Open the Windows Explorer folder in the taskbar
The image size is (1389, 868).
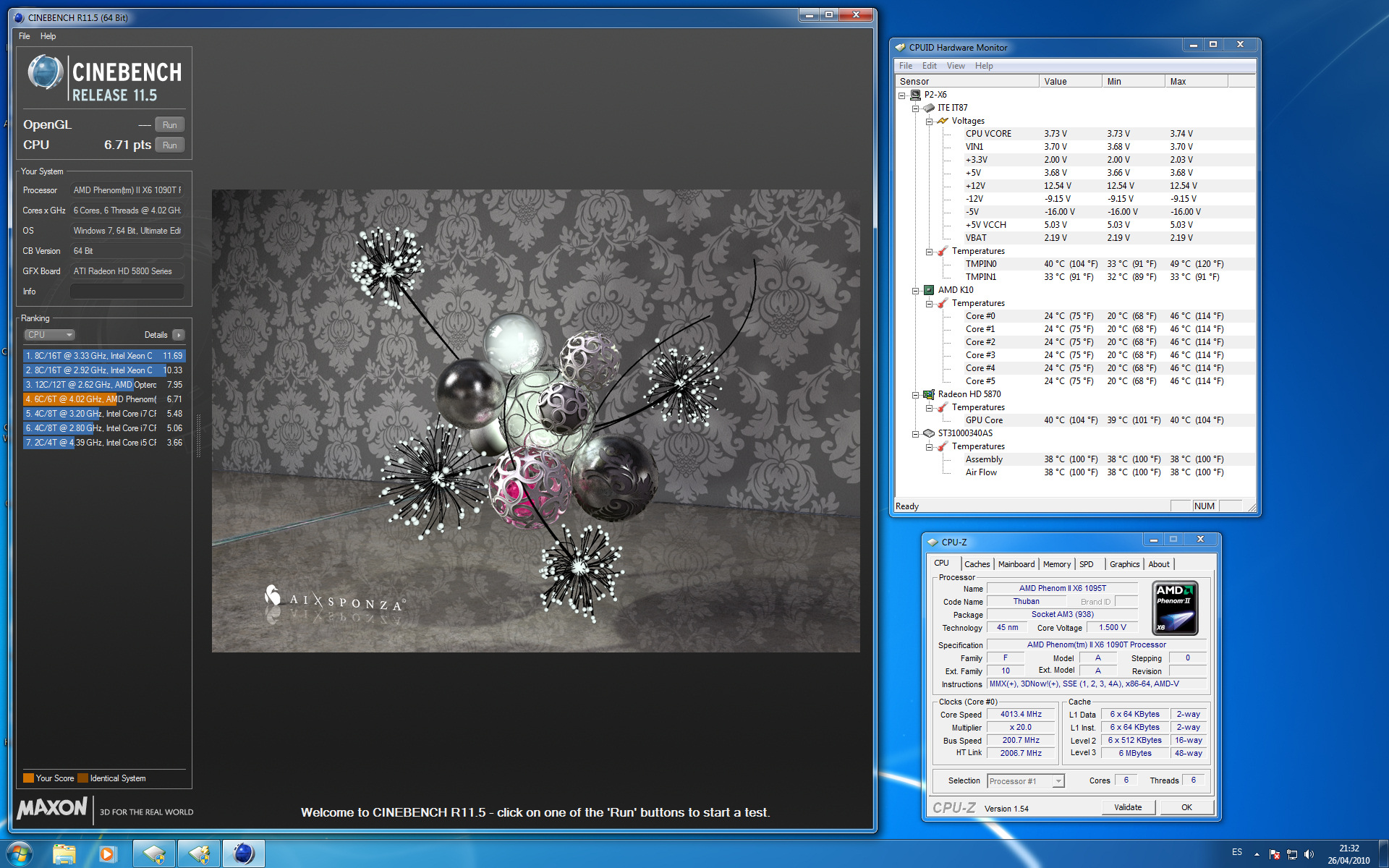click(64, 854)
